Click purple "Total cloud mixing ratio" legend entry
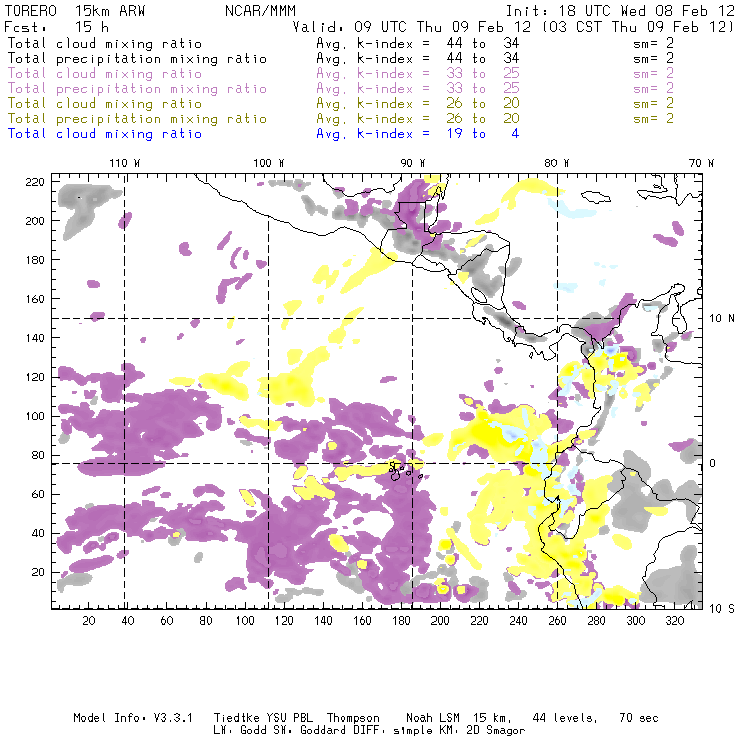The height and width of the screenshot is (740, 740). coord(105,74)
